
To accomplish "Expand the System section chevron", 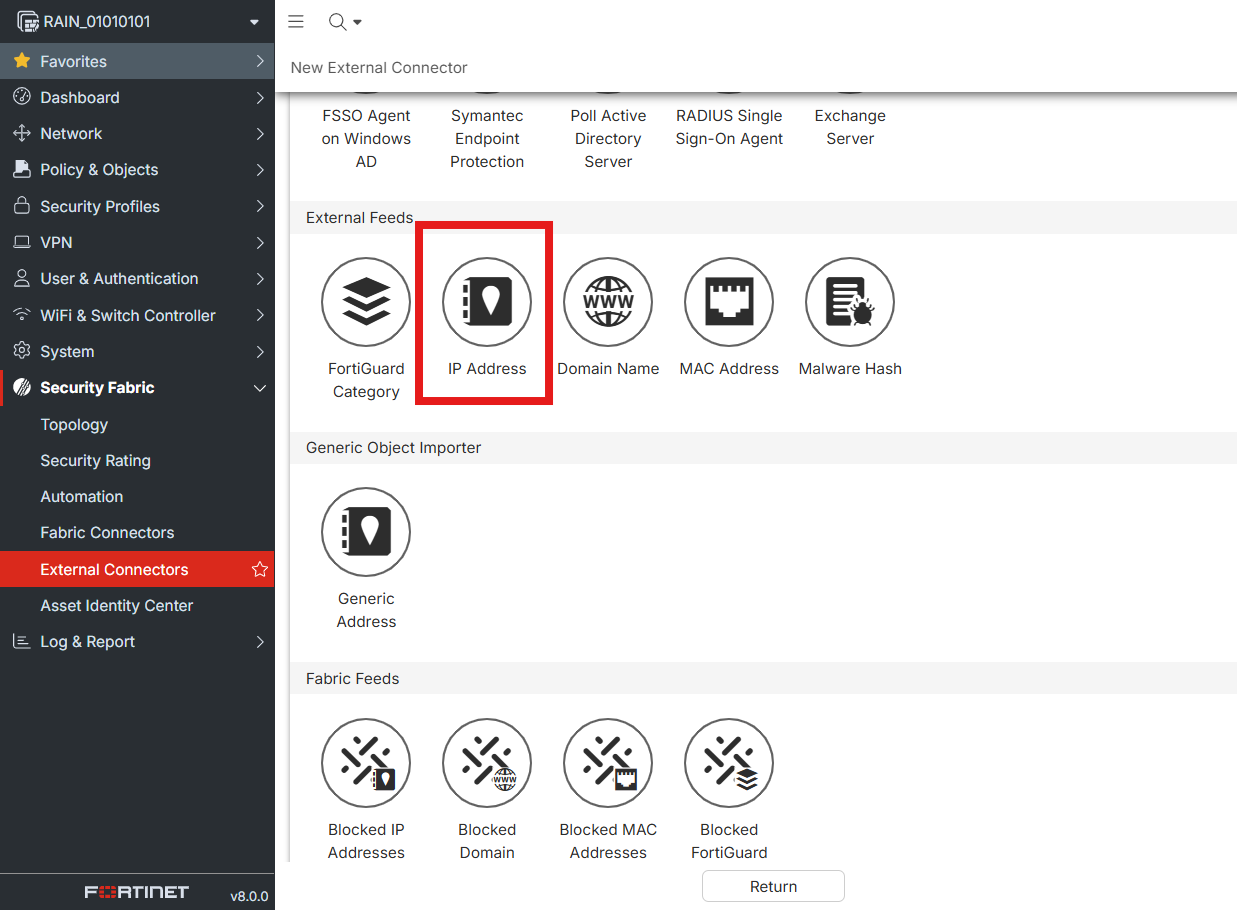I will tap(260, 352).
